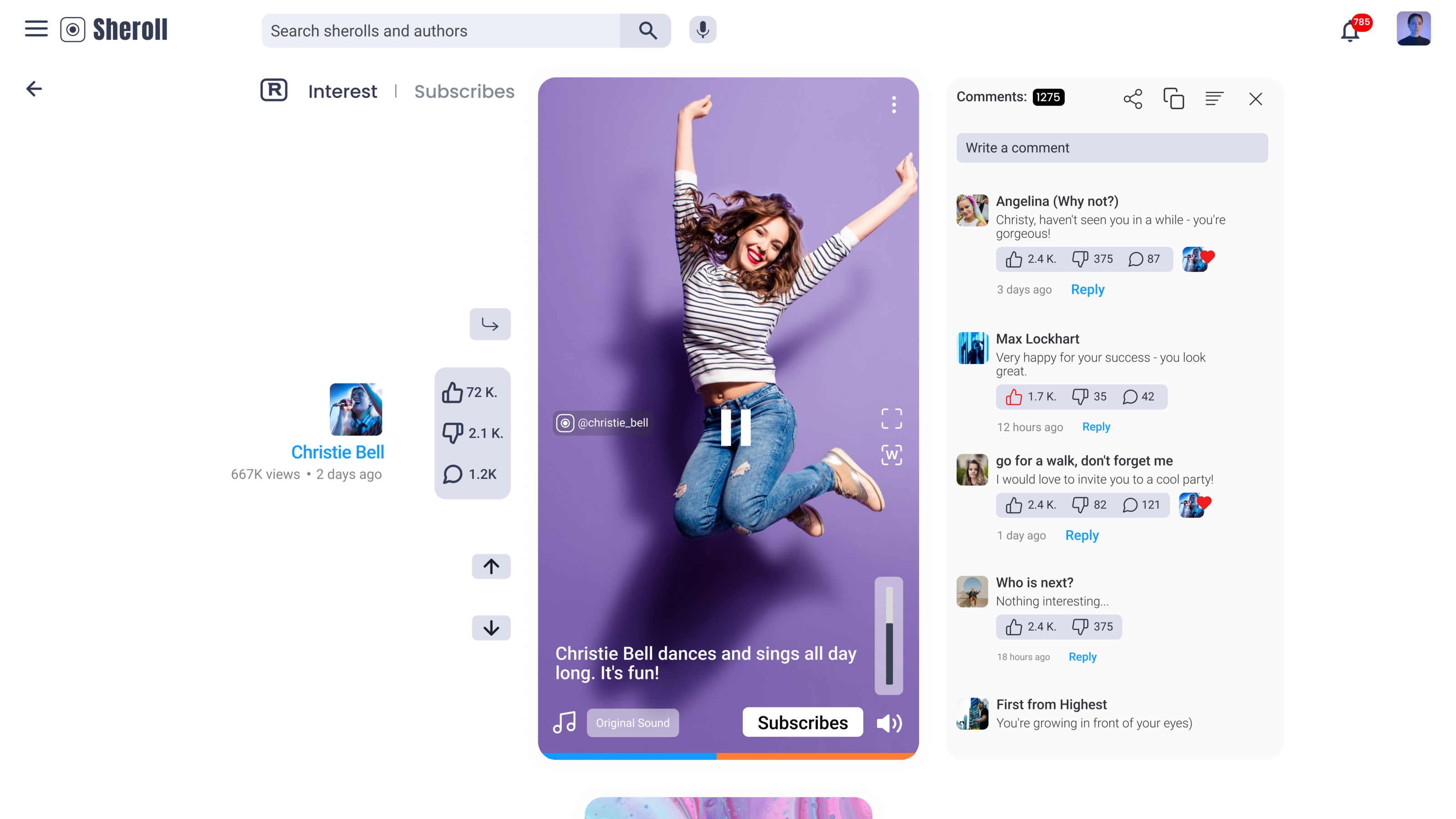1456x819 pixels.
Task: Go to previous sheroll with up arrow
Action: pyautogui.click(x=490, y=566)
